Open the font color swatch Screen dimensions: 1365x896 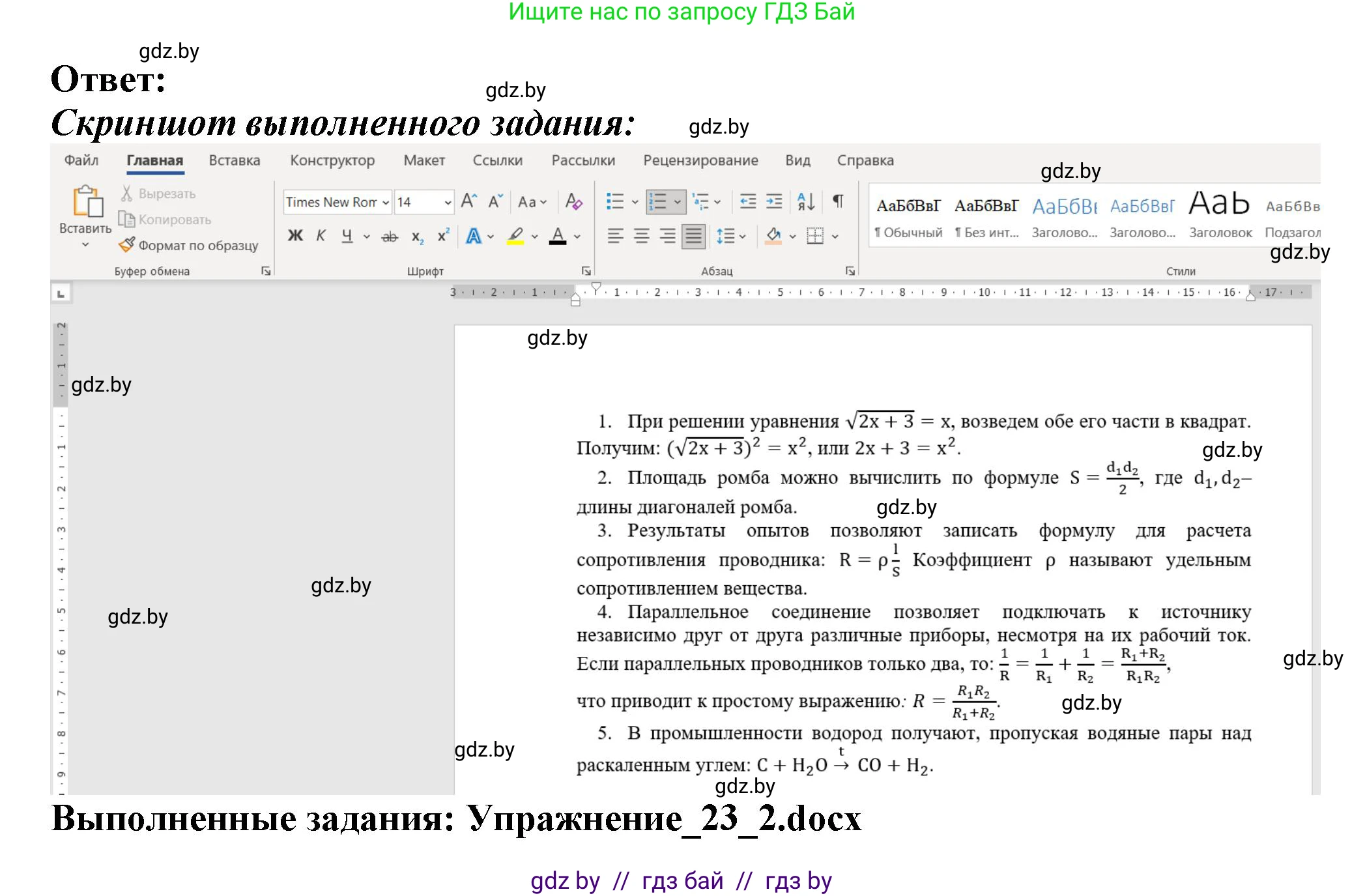[x=558, y=236]
